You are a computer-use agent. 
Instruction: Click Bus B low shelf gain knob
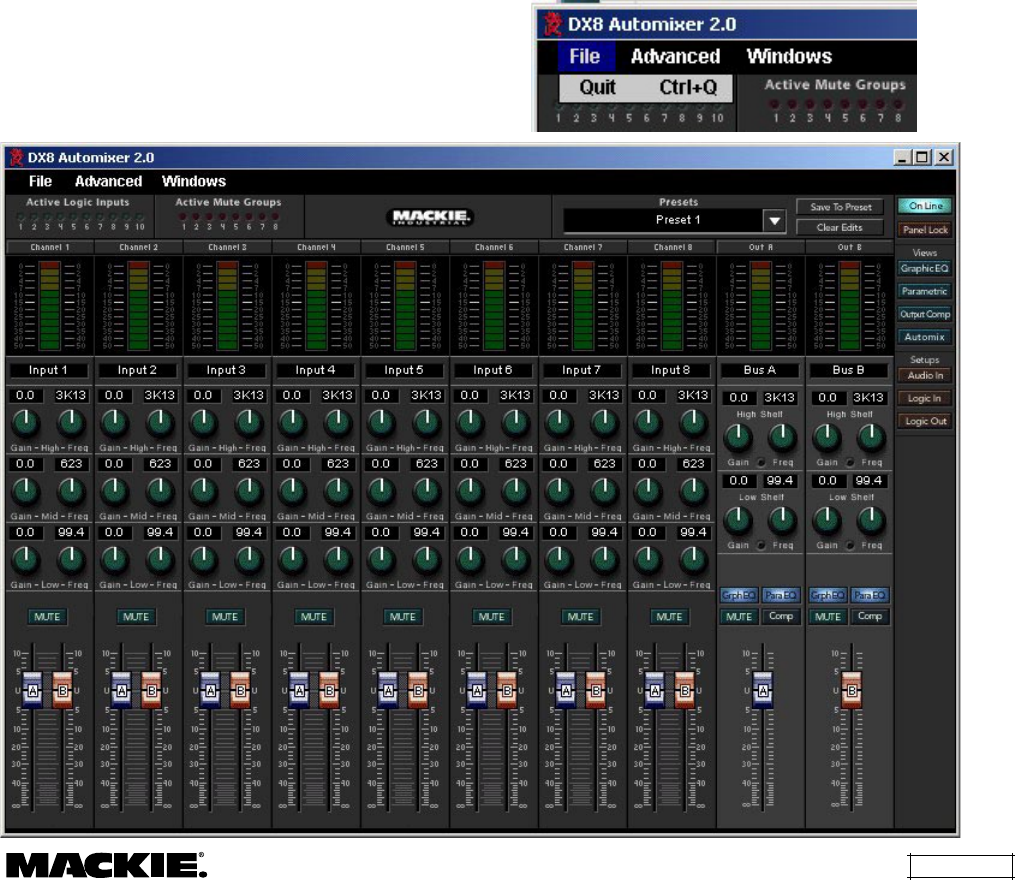tap(827, 521)
